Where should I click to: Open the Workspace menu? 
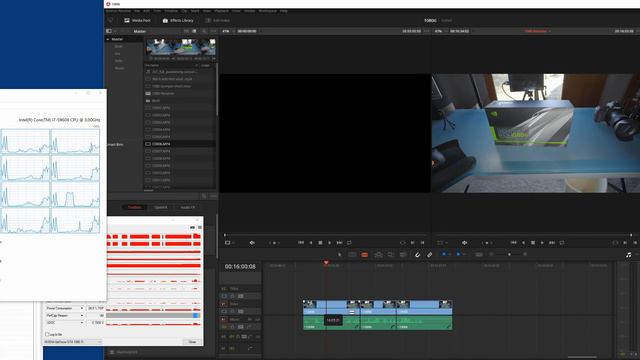(x=267, y=11)
